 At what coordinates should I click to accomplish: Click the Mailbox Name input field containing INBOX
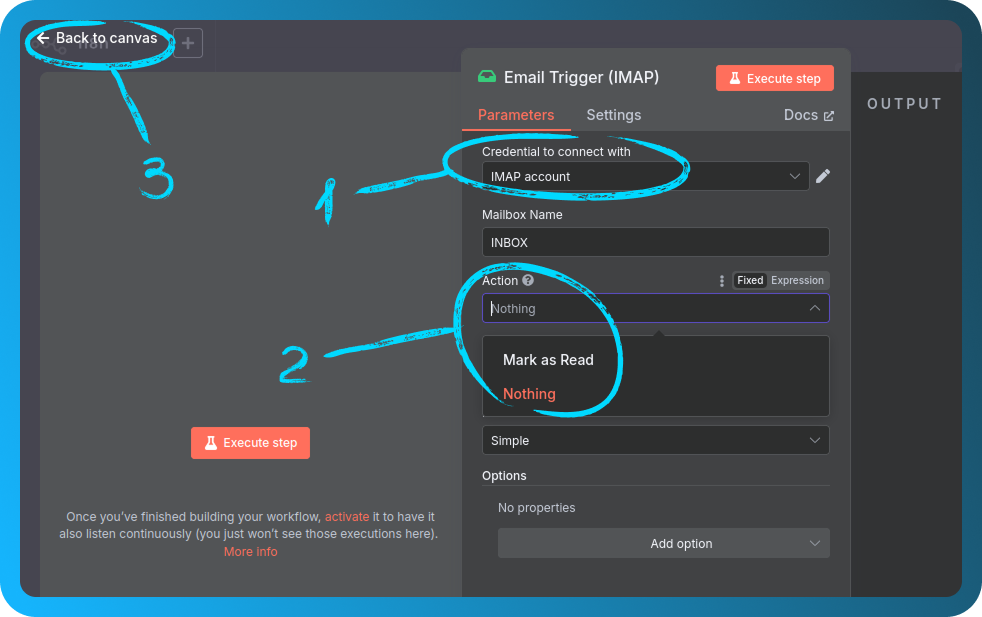(655, 242)
